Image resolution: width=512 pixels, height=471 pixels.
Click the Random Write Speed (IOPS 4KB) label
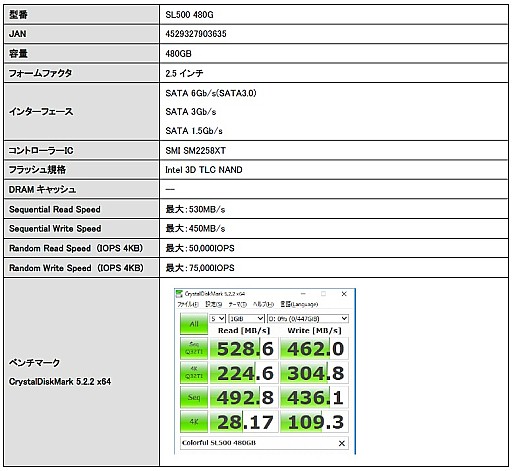click(x=76, y=268)
